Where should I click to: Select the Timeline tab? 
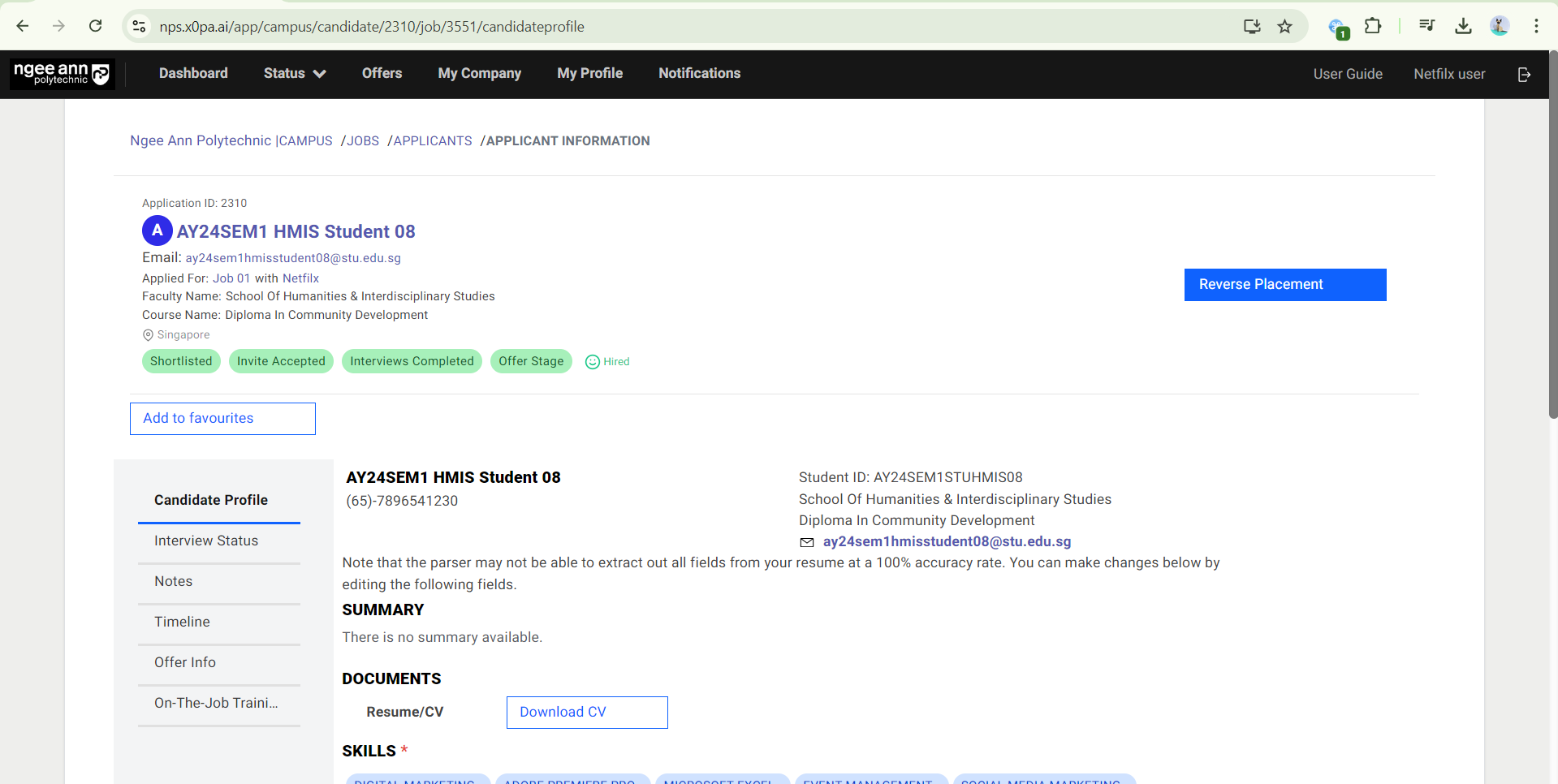point(182,622)
